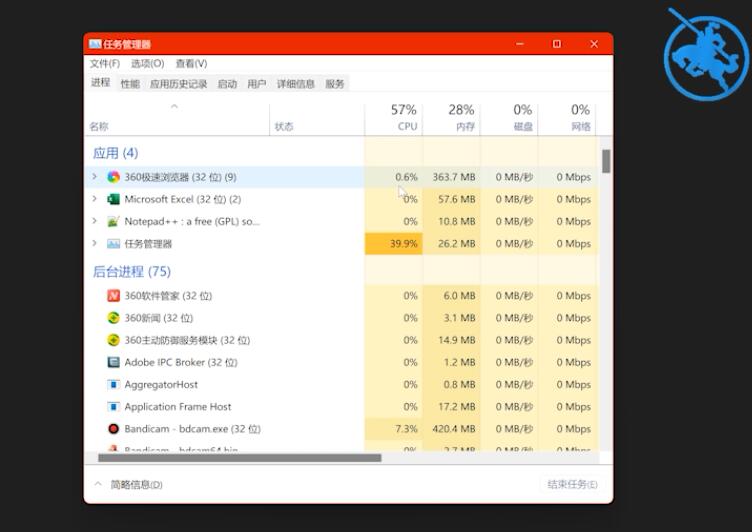752x532 pixels.
Task: Click the 360极速浏览器 app icon
Action: click(x=114, y=177)
